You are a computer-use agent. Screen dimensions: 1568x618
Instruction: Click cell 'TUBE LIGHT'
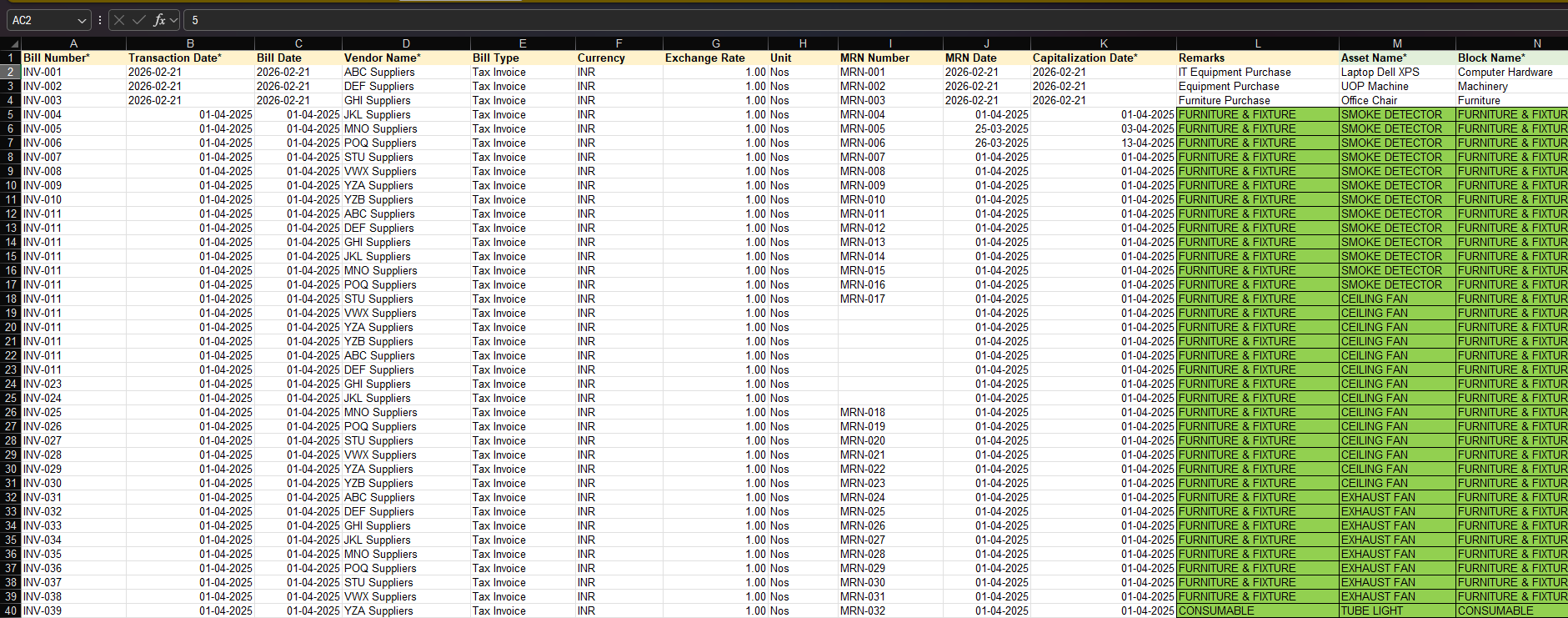(1397, 610)
